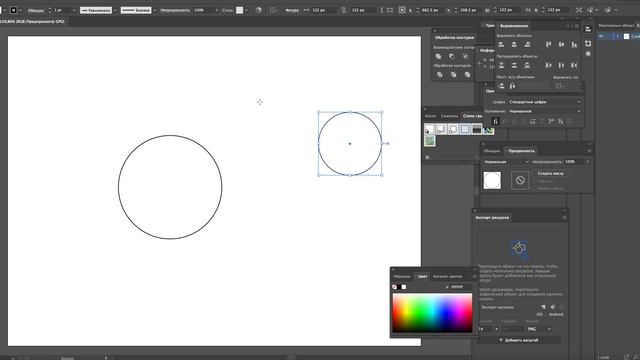The image size is (640, 360).
Task: Click the horizontal distribute spacing icon
Action: tap(513, 86)
